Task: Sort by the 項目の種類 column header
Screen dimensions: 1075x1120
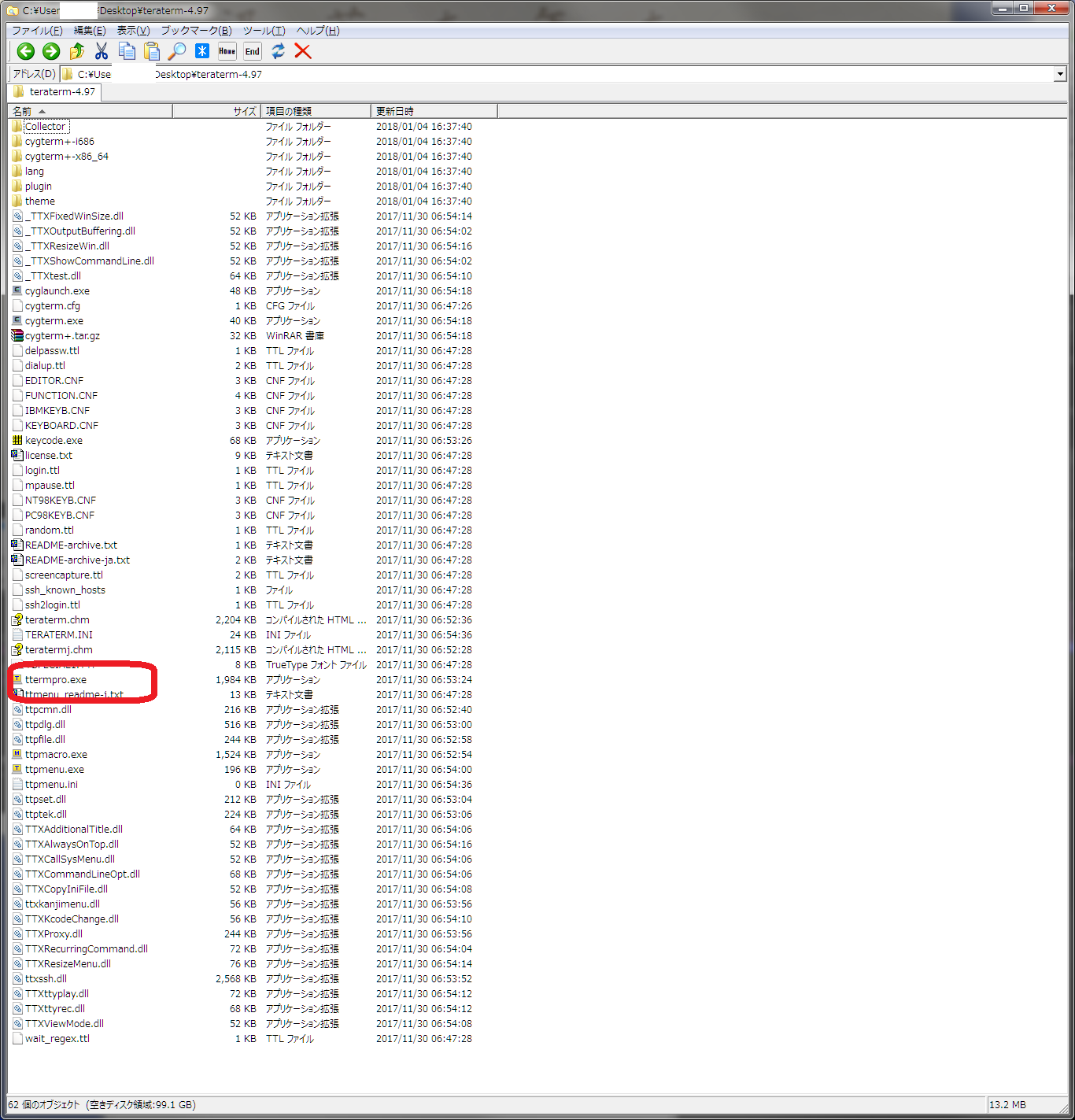Action: click(316, 111)
